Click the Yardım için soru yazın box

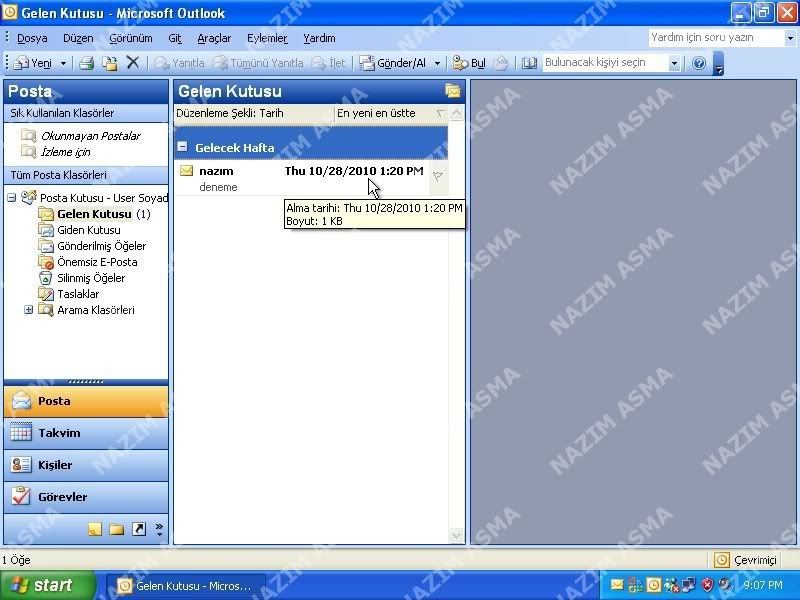716,37
